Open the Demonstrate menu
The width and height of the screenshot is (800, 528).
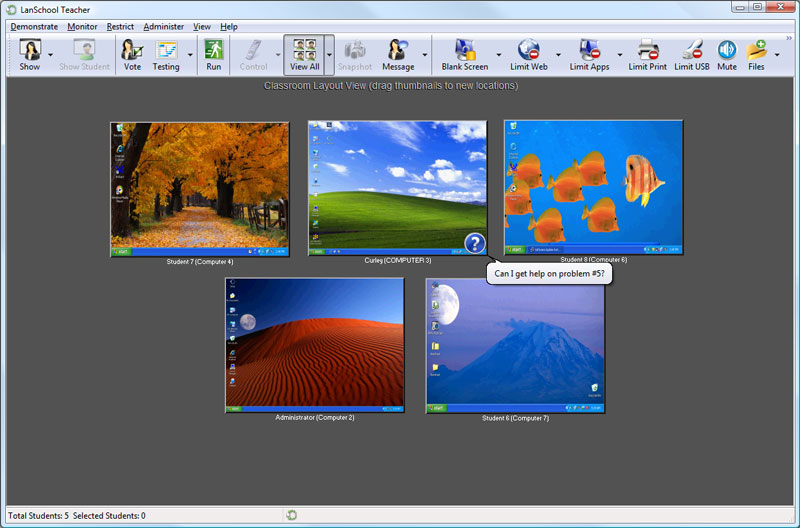tap(34, 27)
